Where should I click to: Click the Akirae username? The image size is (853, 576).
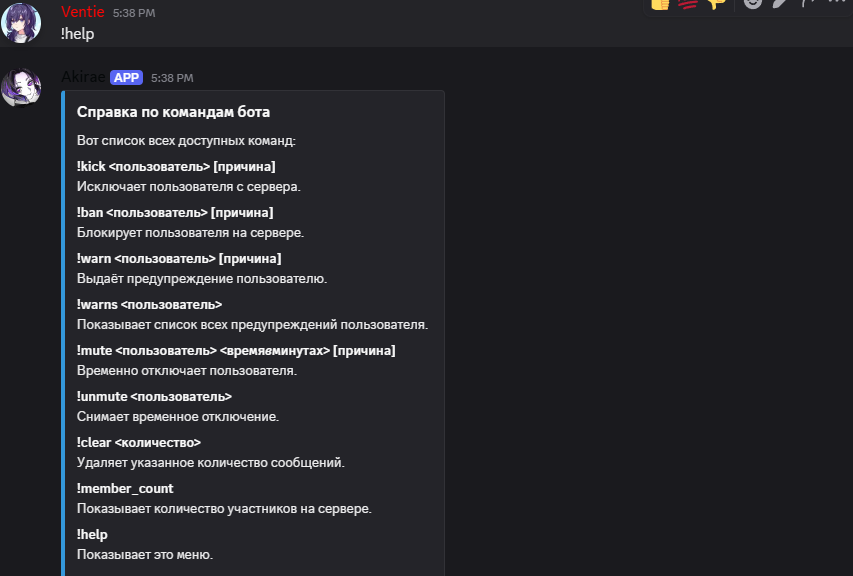pyautogui.click(x=82, y=77)
